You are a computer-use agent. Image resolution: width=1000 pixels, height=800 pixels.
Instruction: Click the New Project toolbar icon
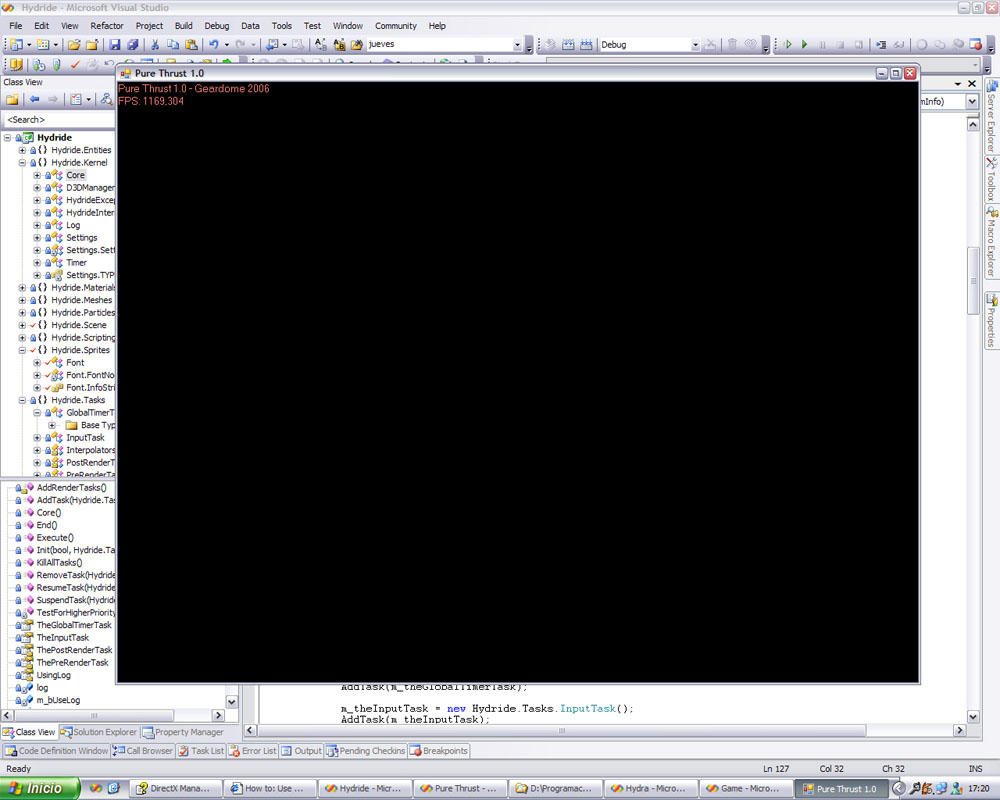[15, 44]
